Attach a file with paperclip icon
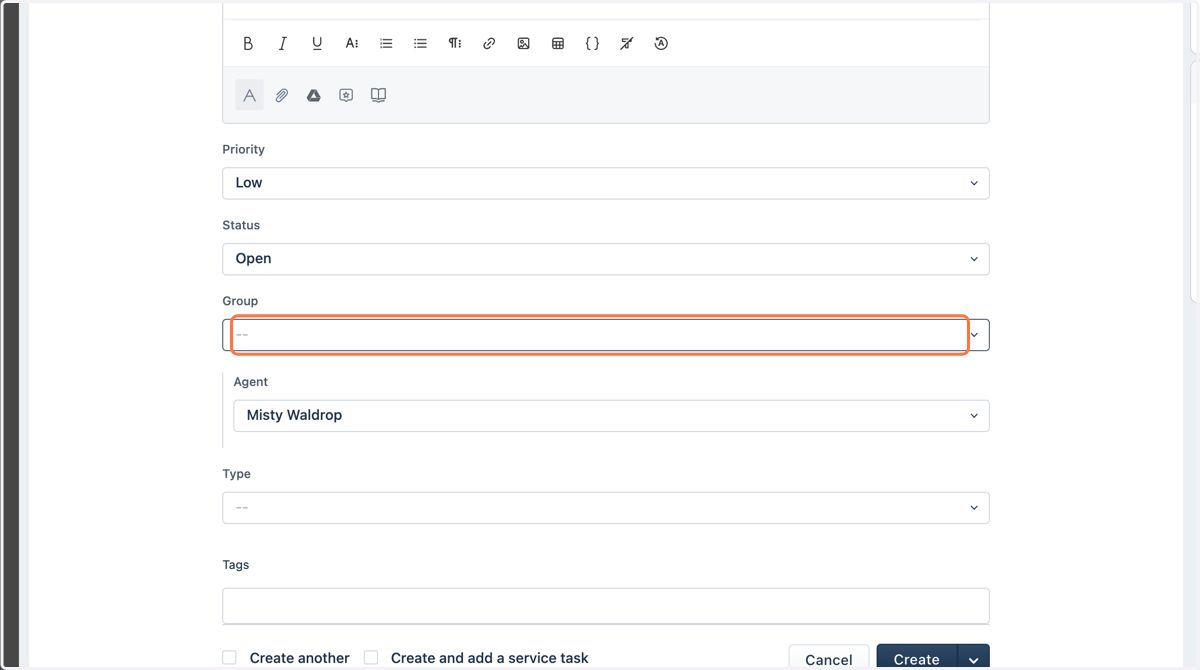 pos(282,95)
